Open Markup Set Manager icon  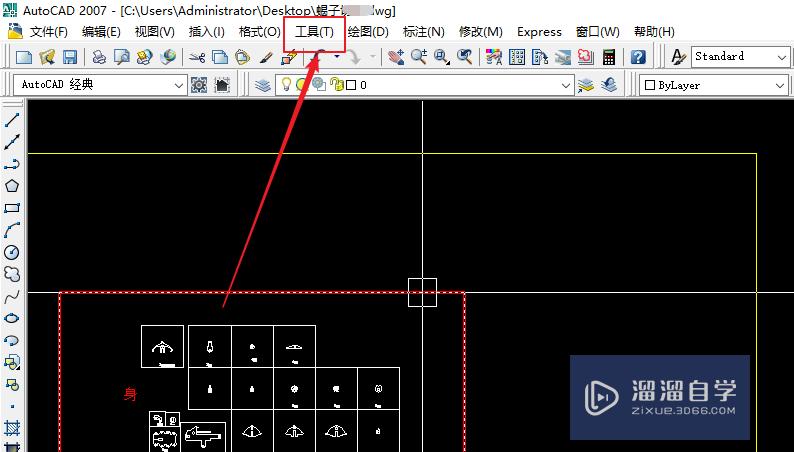[x=585, y=57]
